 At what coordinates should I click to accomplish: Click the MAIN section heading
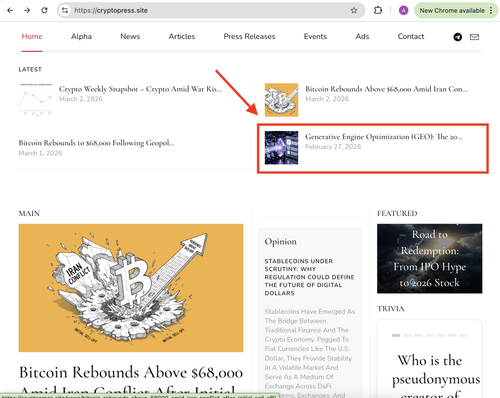pos(29,213)
